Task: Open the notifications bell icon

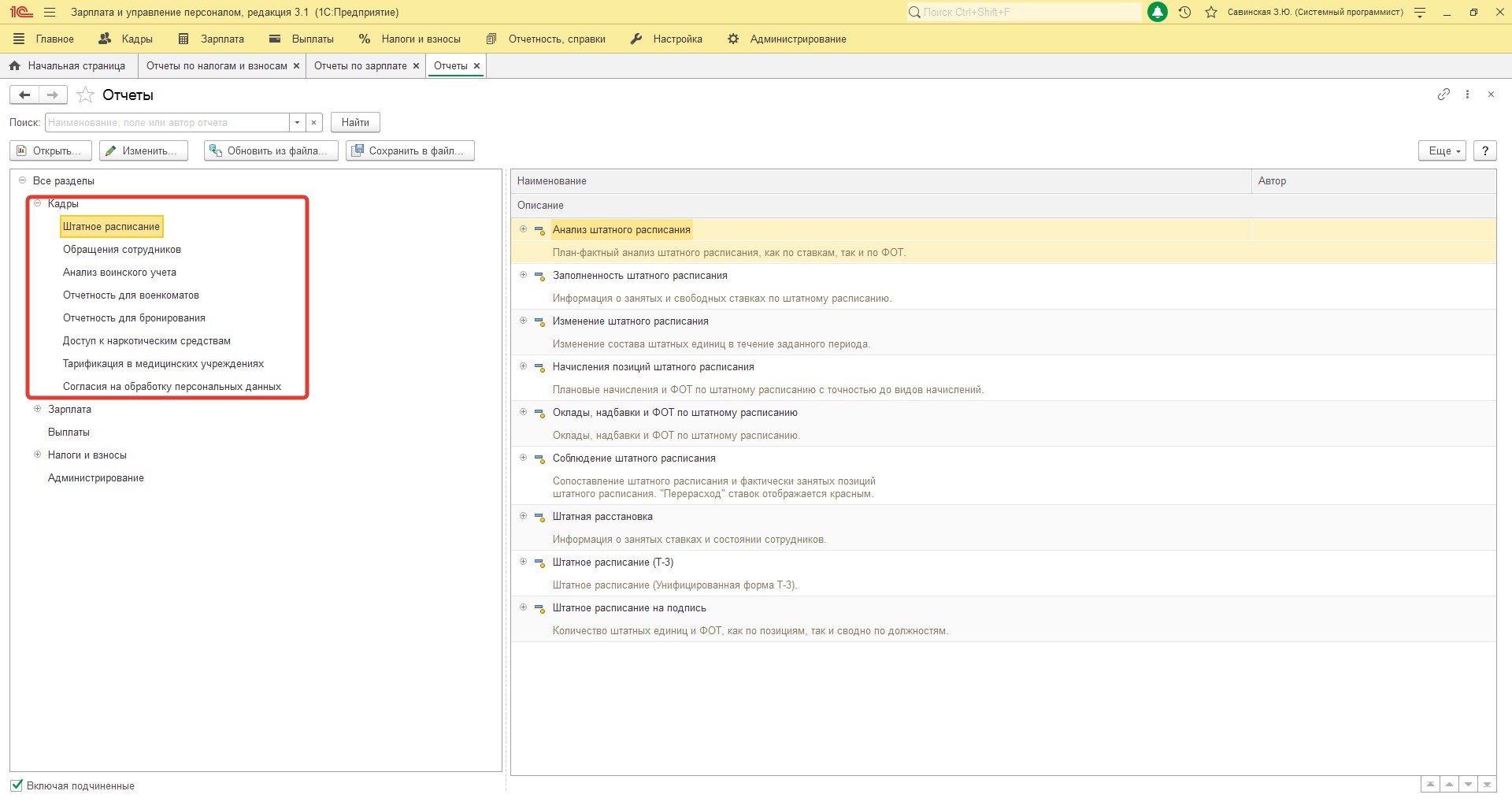Action: pyautogui.click(x=1158, y=12)
